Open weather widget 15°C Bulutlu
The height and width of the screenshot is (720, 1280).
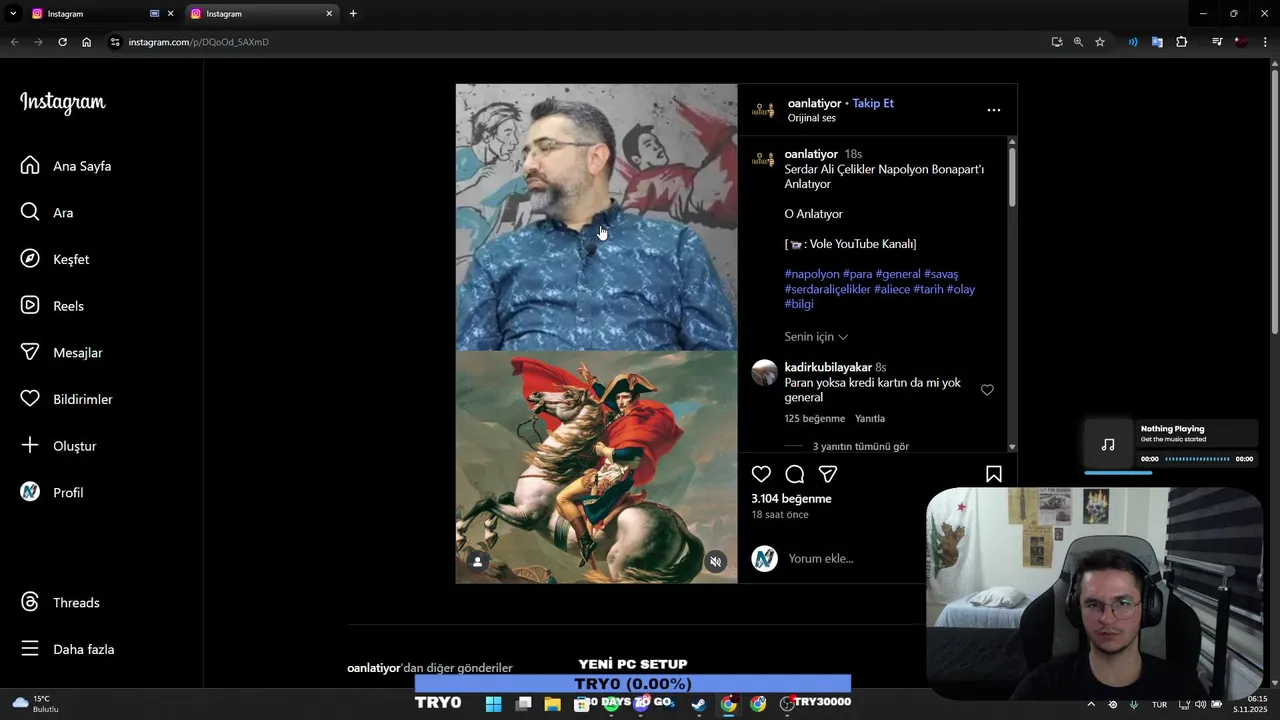tap(34, 704)
